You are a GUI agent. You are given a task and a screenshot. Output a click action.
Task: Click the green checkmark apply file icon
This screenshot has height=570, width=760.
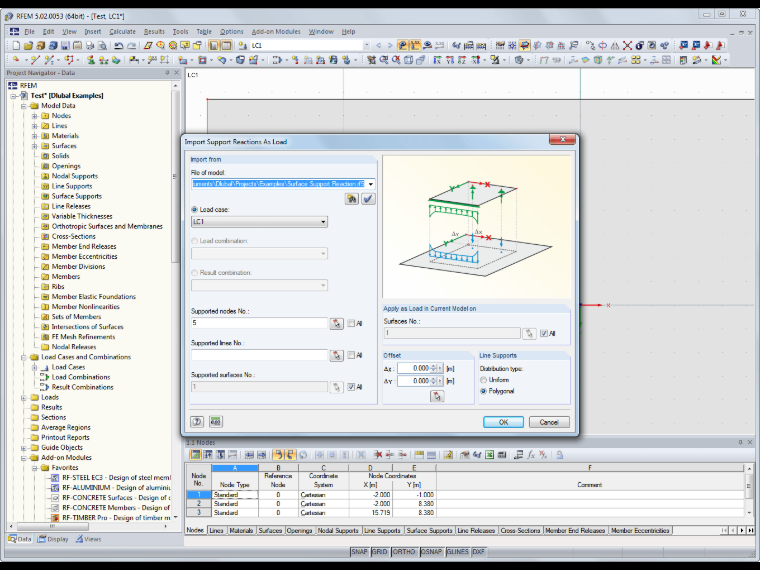tap(368, 199)
